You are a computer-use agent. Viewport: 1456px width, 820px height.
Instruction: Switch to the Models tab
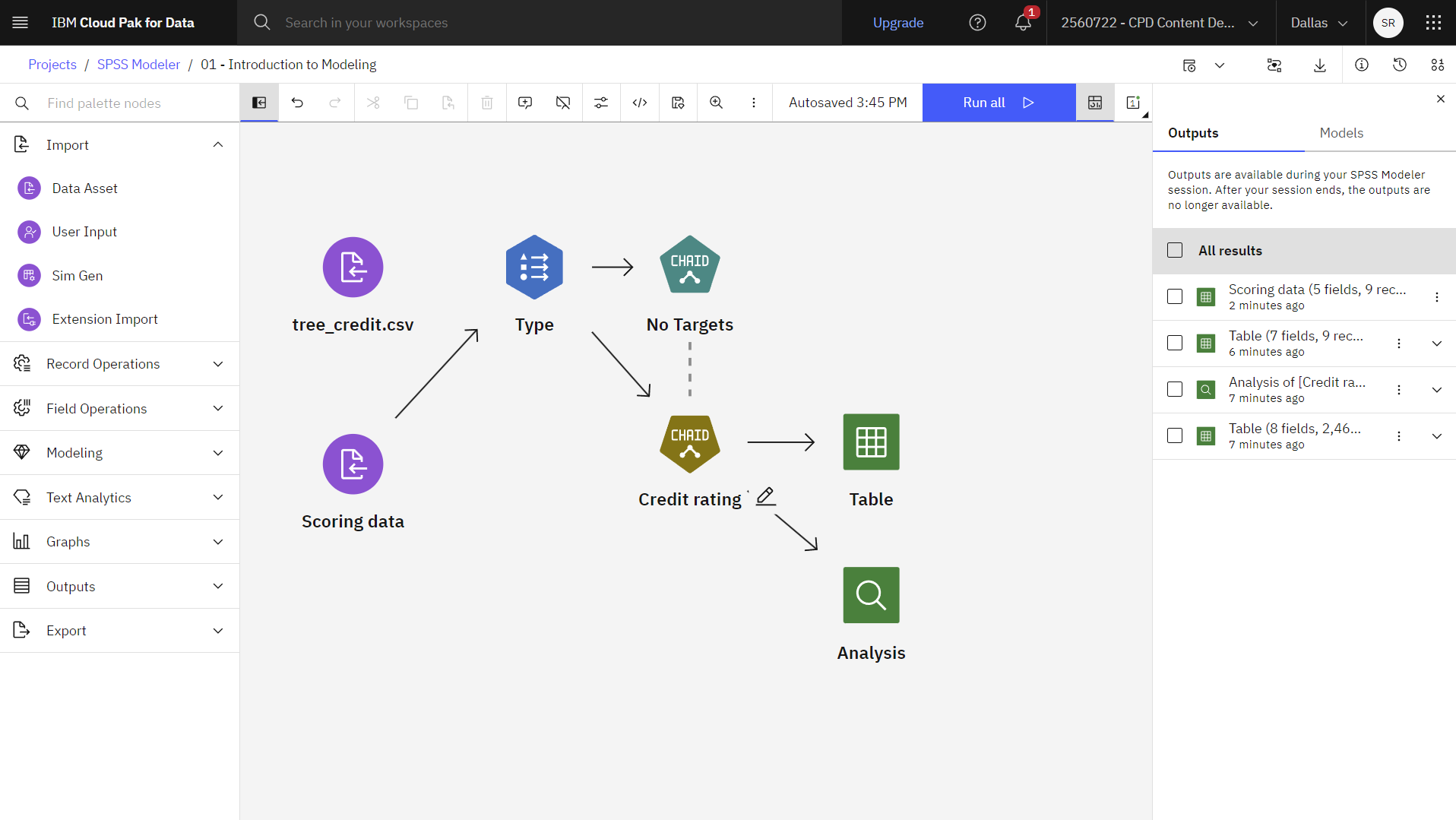(1341, 133)
